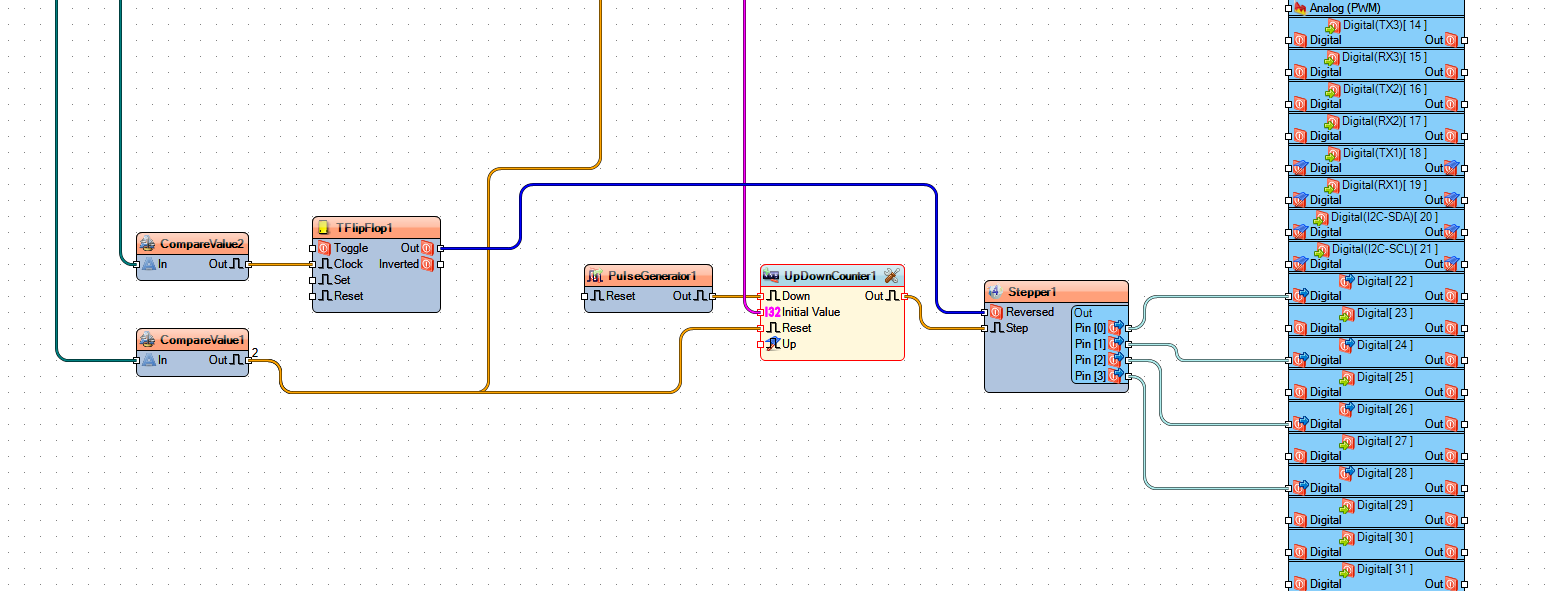Select the PulseGenerator1 Out pin
1546x591 pixels.
(x=713, y=296)
